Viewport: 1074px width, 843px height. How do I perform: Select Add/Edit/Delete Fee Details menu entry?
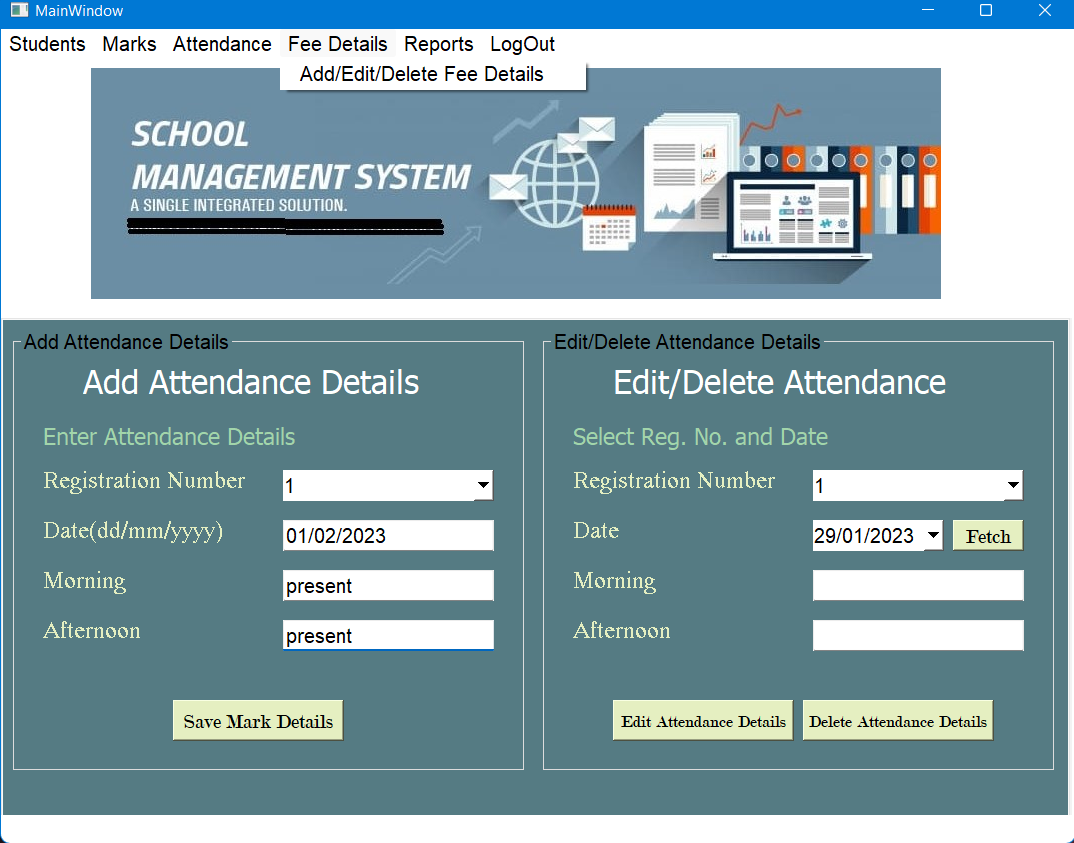(419, 74)
